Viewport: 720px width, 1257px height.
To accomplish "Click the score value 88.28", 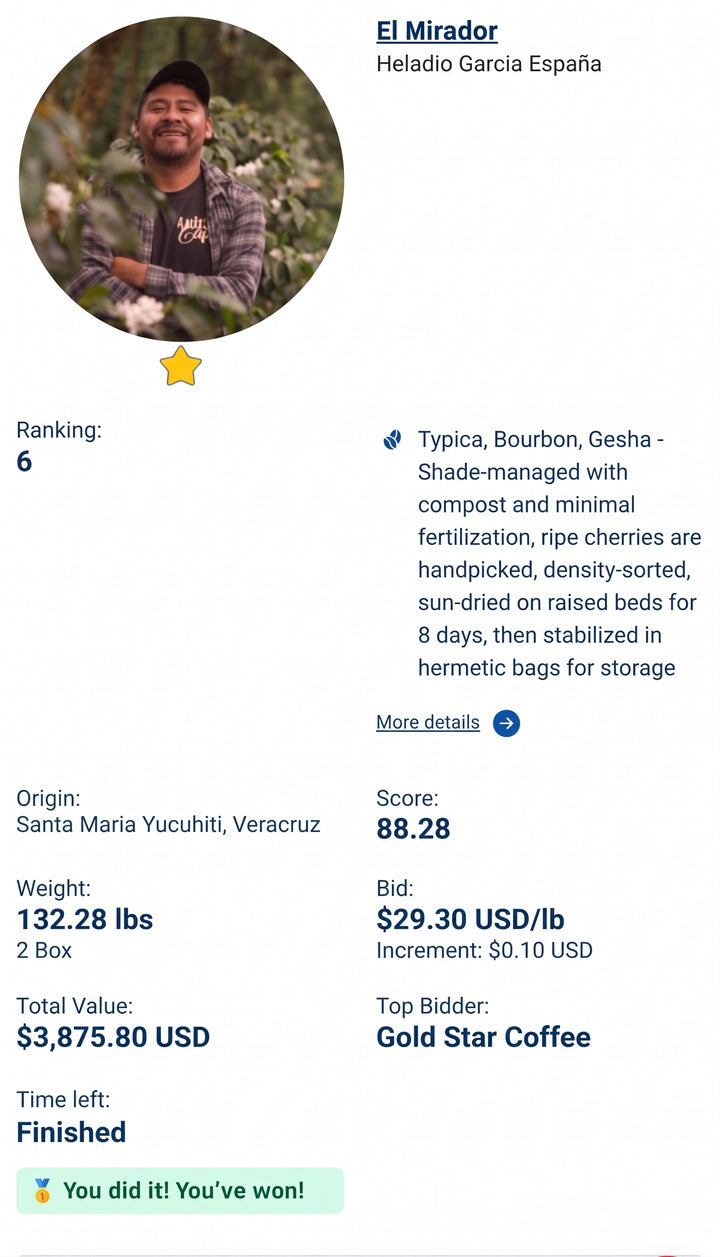I will point(413,829).
